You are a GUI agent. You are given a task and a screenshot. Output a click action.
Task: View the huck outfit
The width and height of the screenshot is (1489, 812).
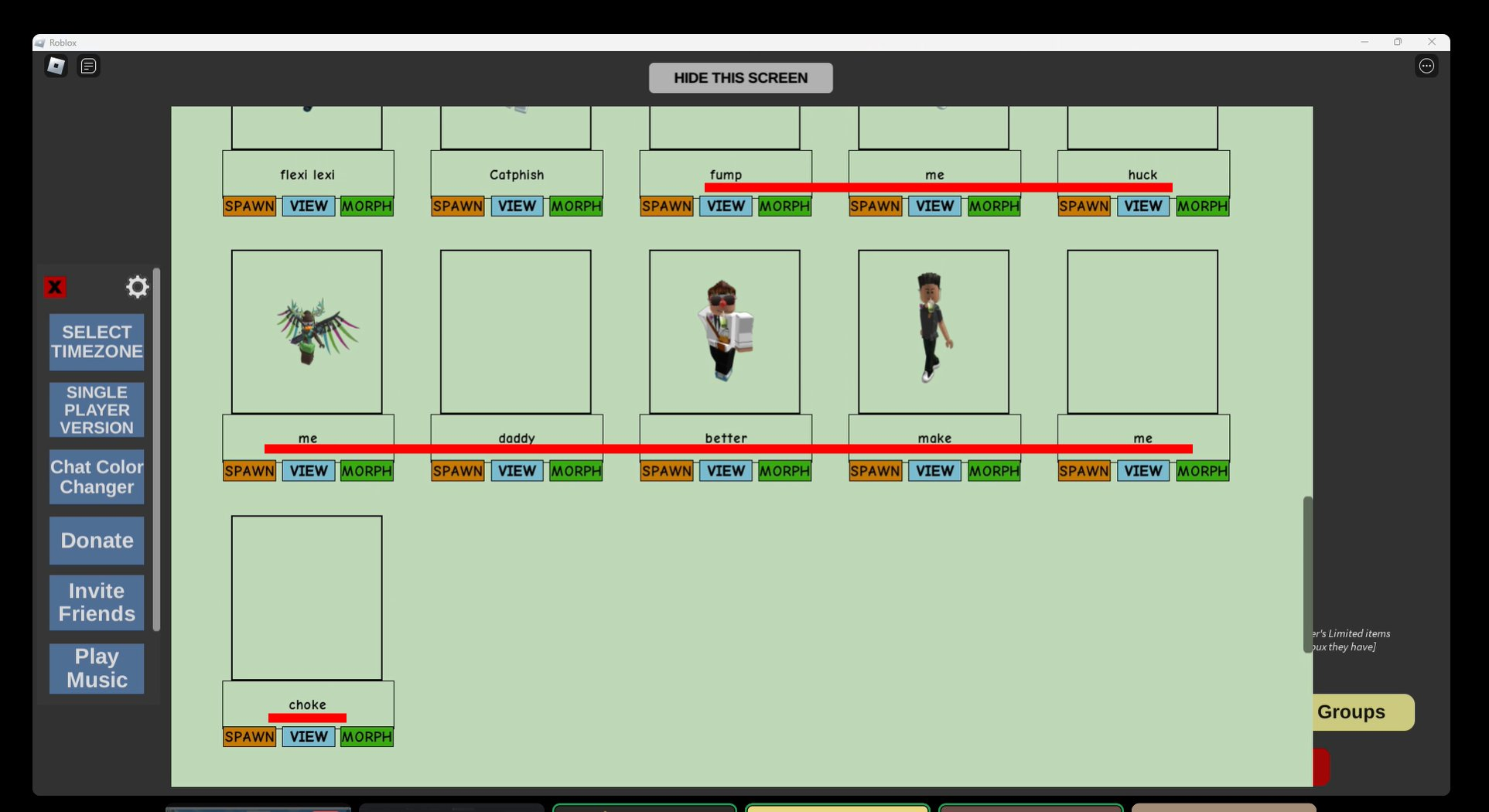[x=1143, y=206]
